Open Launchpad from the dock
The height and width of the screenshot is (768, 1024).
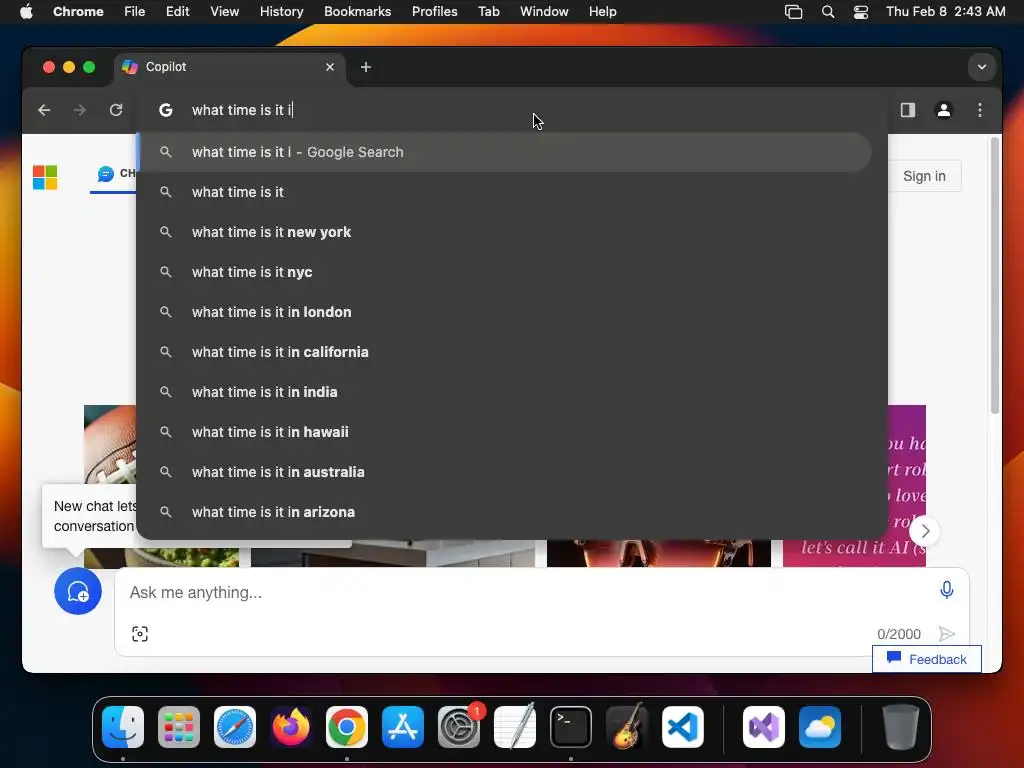[179, 727]
